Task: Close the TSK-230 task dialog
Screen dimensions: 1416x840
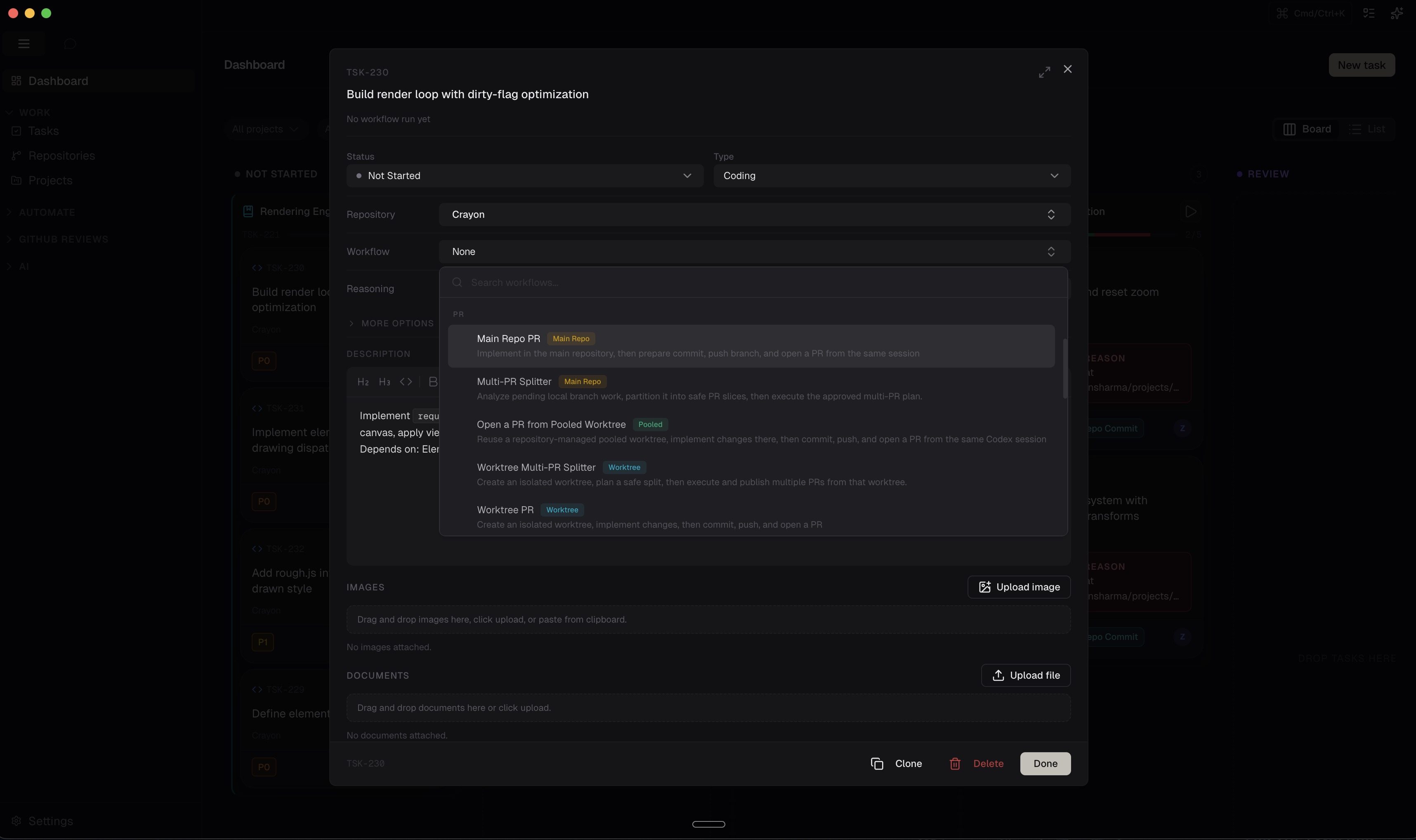Action: click(x=1067, y=69)
